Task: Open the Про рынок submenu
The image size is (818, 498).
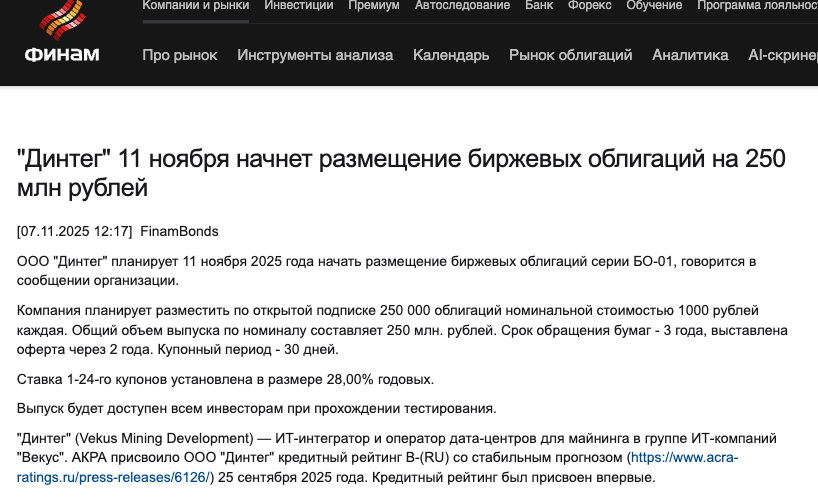Action: [179, 55]
